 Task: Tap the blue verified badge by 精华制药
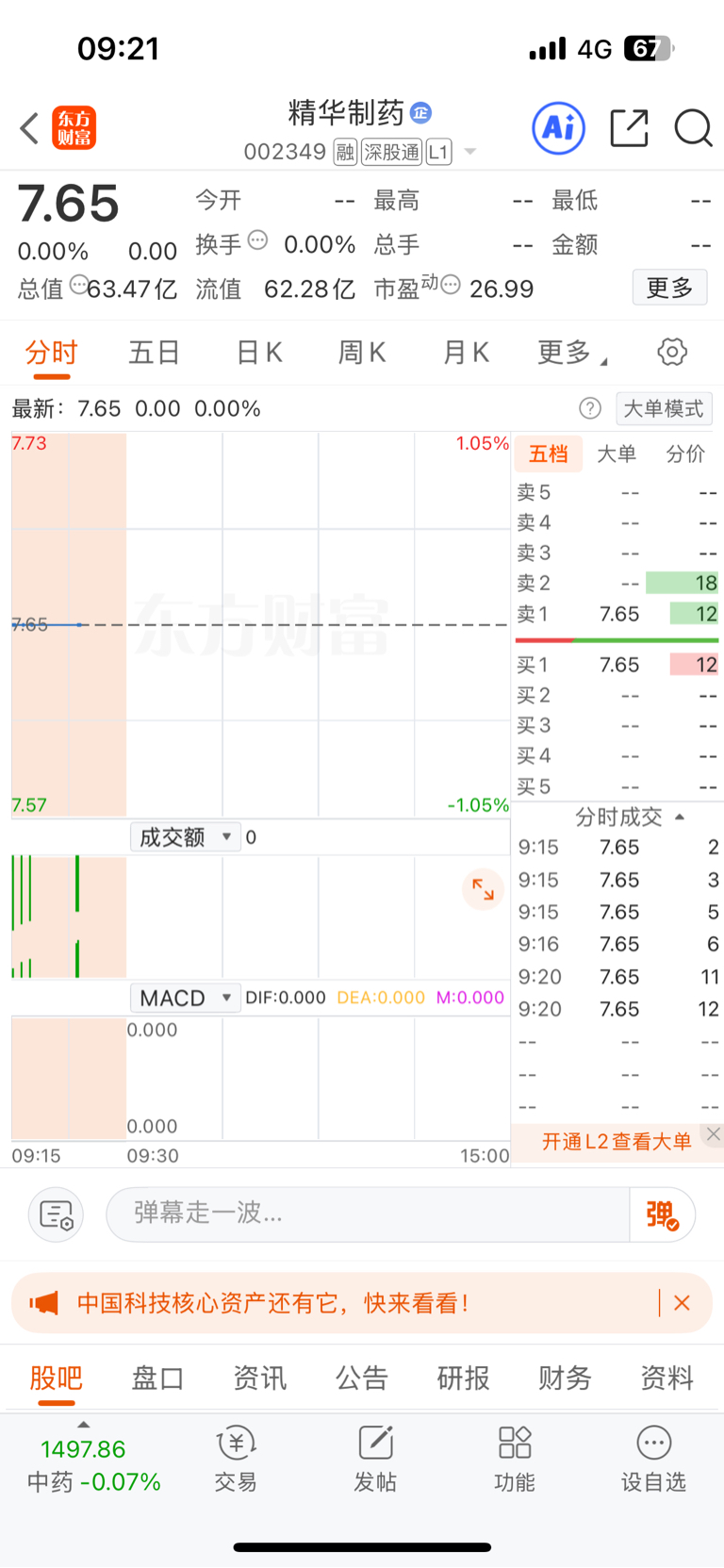[421, 113]
